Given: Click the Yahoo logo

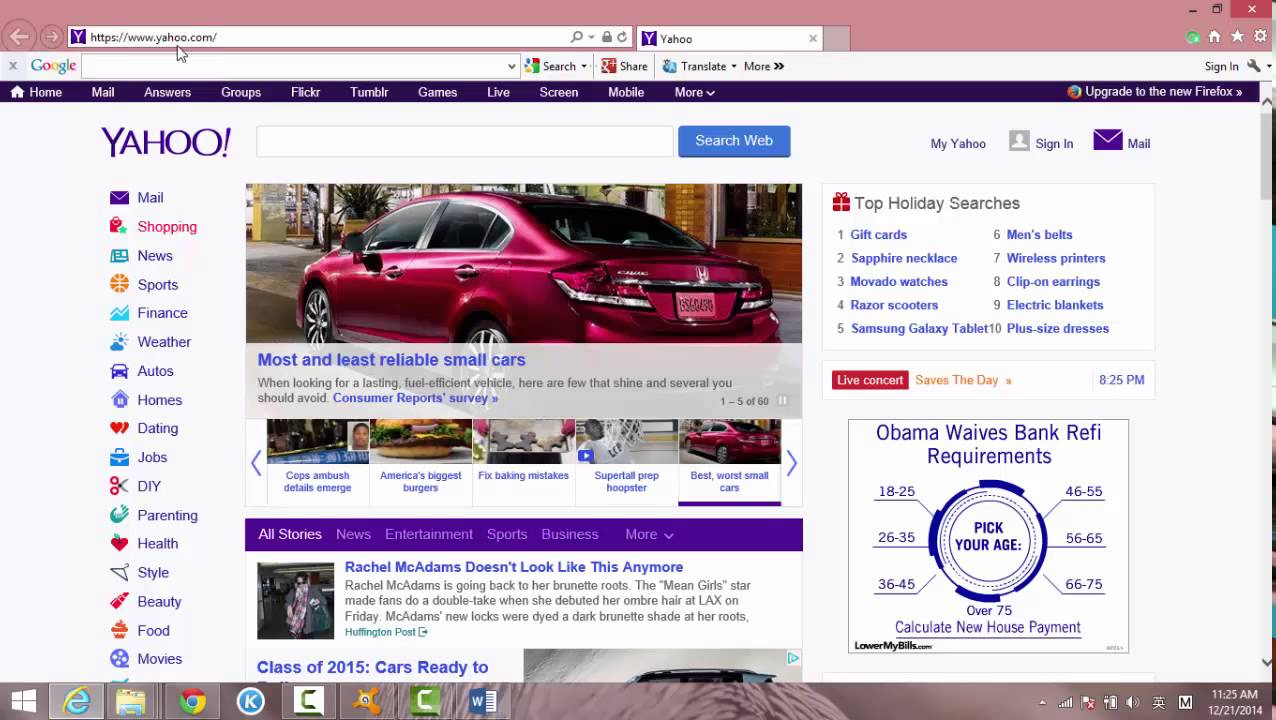Looking at the screenshot, I should pos(166,142).
